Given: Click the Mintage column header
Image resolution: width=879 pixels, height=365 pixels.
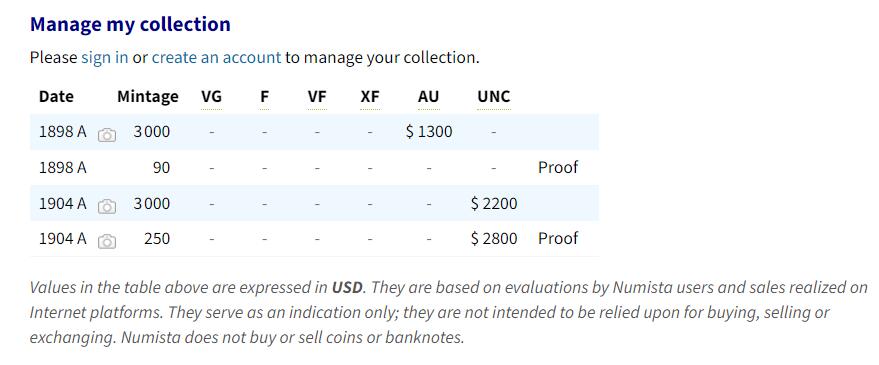Looking at the screenshot, I should coord(148,96).
